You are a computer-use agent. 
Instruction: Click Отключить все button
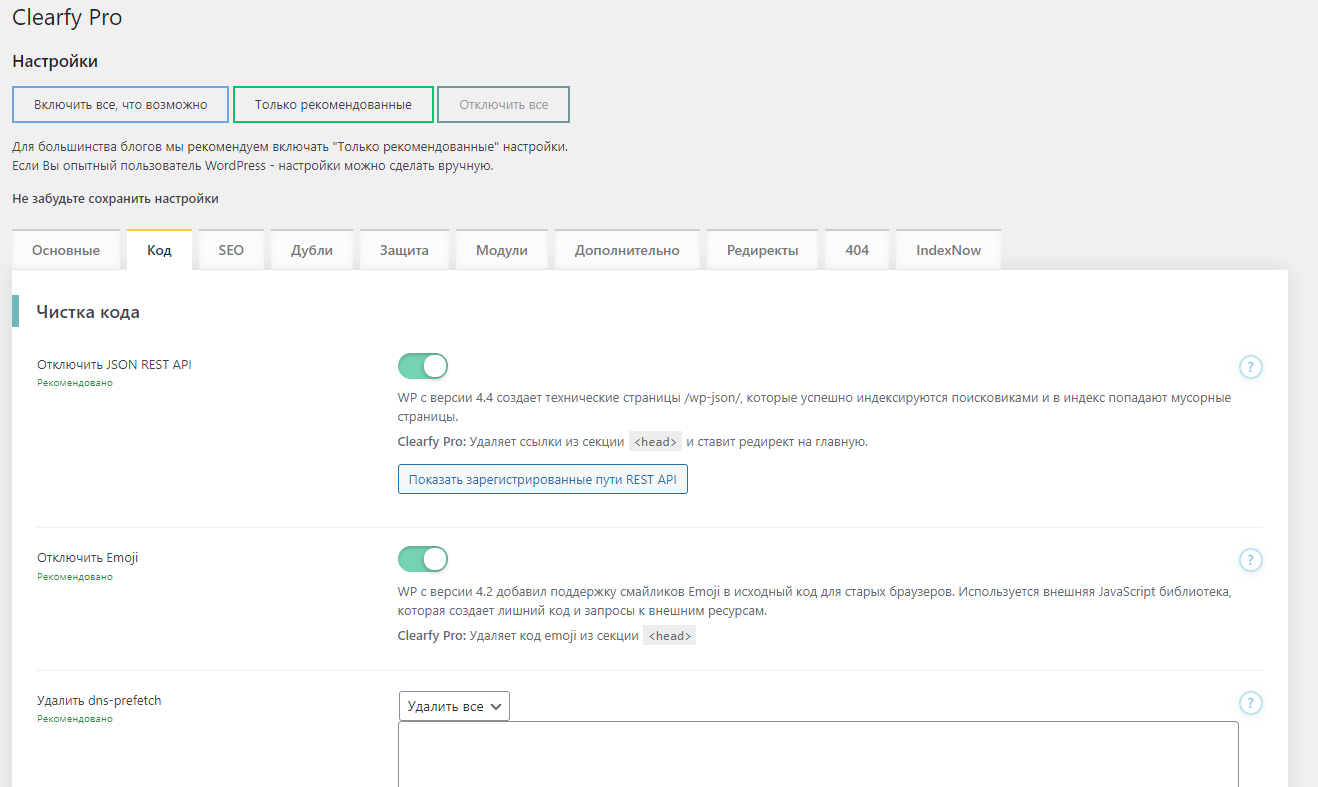coord(504,104)
